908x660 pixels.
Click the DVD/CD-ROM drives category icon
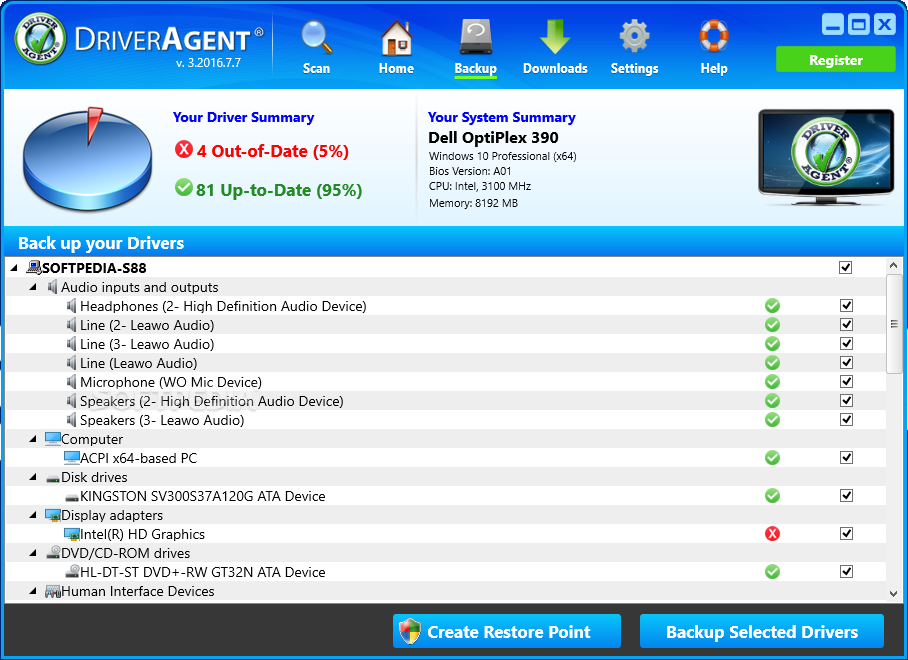point(53,552)
